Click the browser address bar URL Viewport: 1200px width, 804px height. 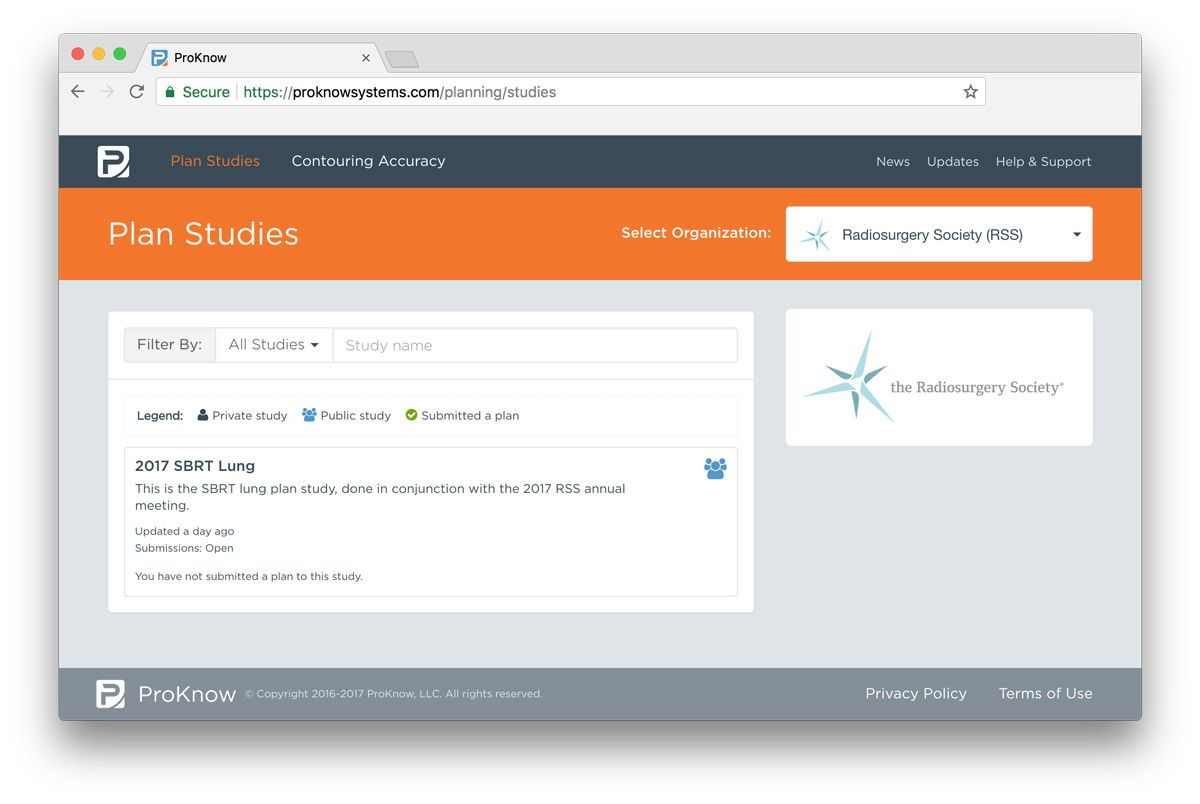click(x=400, y=92)
